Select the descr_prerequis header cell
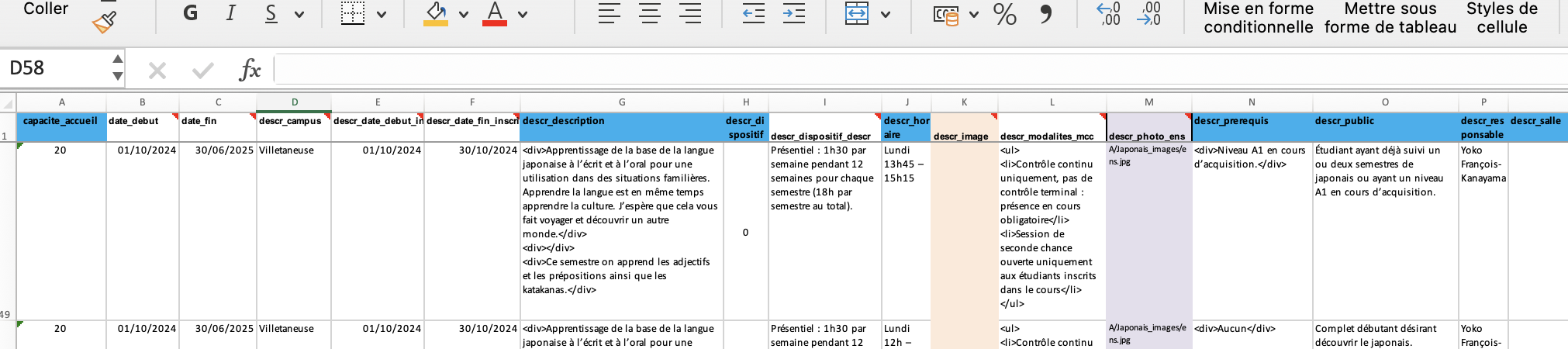Viewport: 1568px width, 349px height. click(x=1252, y=127)
